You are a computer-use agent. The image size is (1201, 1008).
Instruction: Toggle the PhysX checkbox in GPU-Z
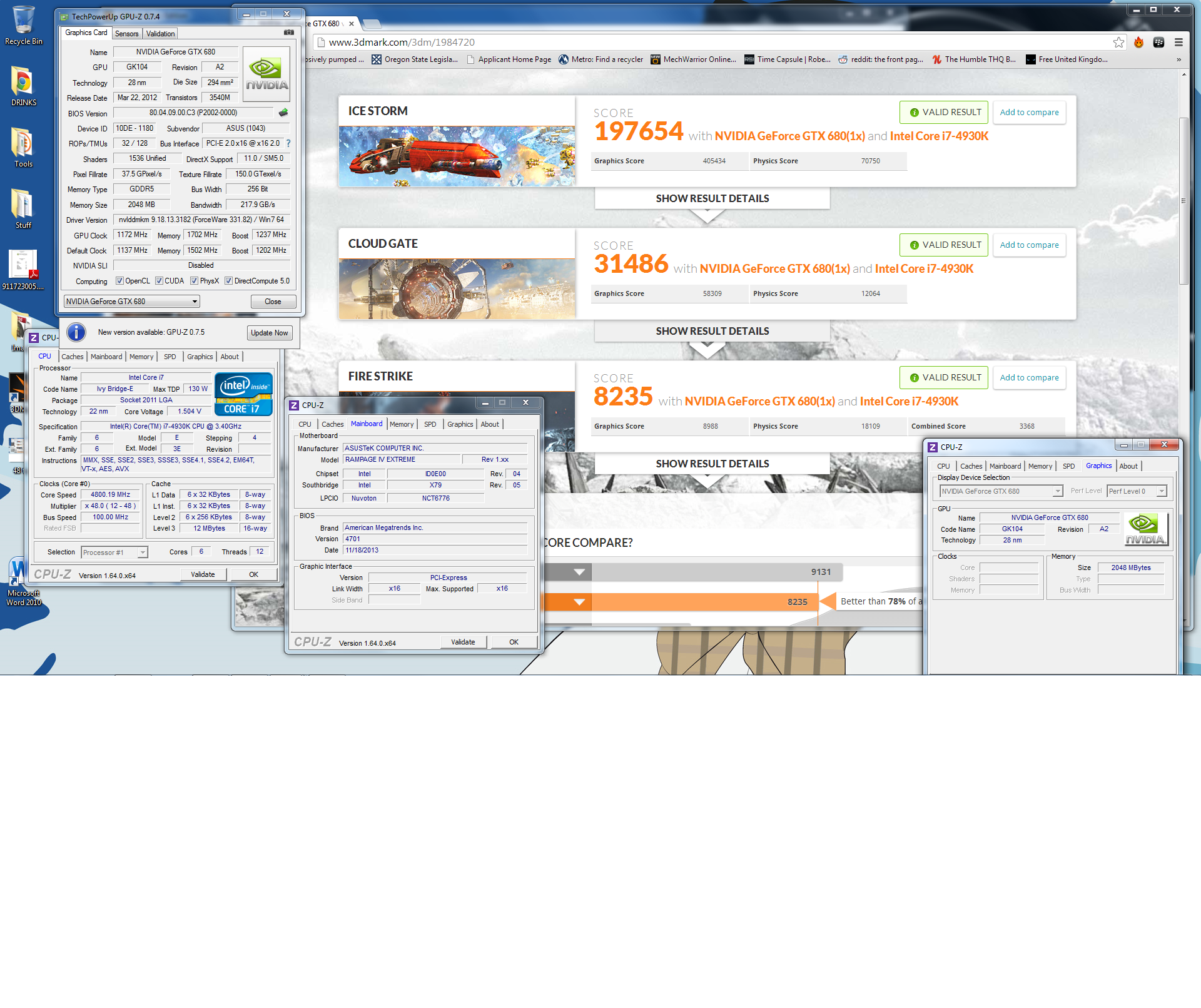[194, 281]
